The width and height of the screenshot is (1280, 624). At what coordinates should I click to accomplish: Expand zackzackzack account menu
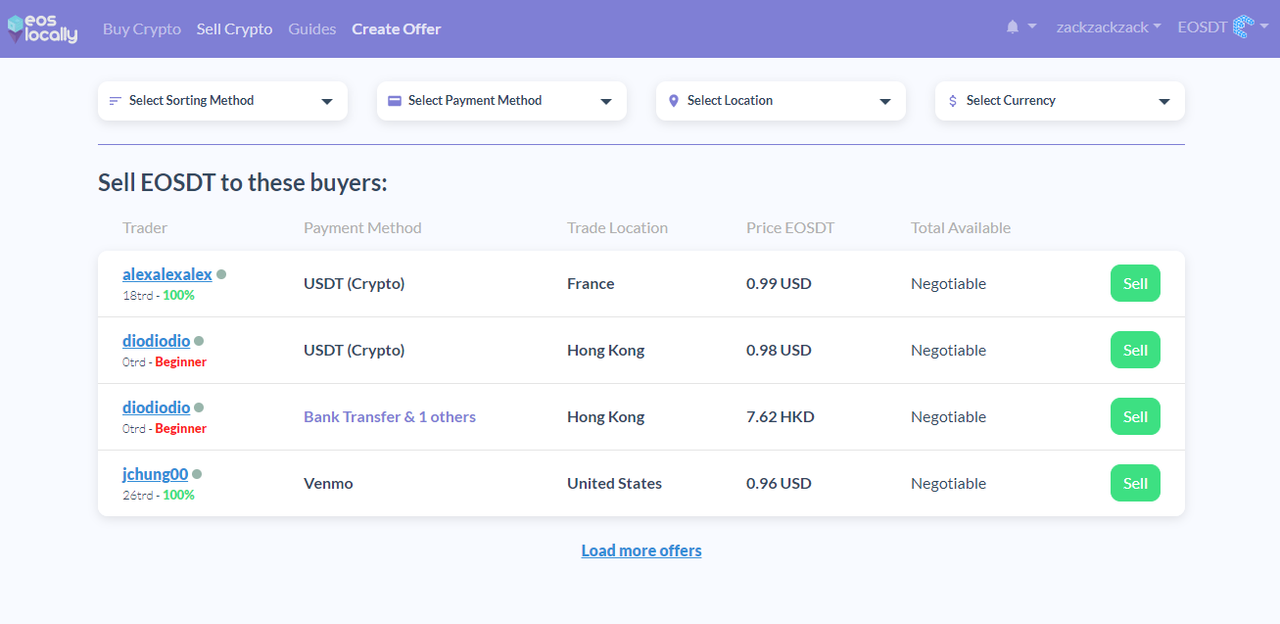click(x=1108, y=28)
